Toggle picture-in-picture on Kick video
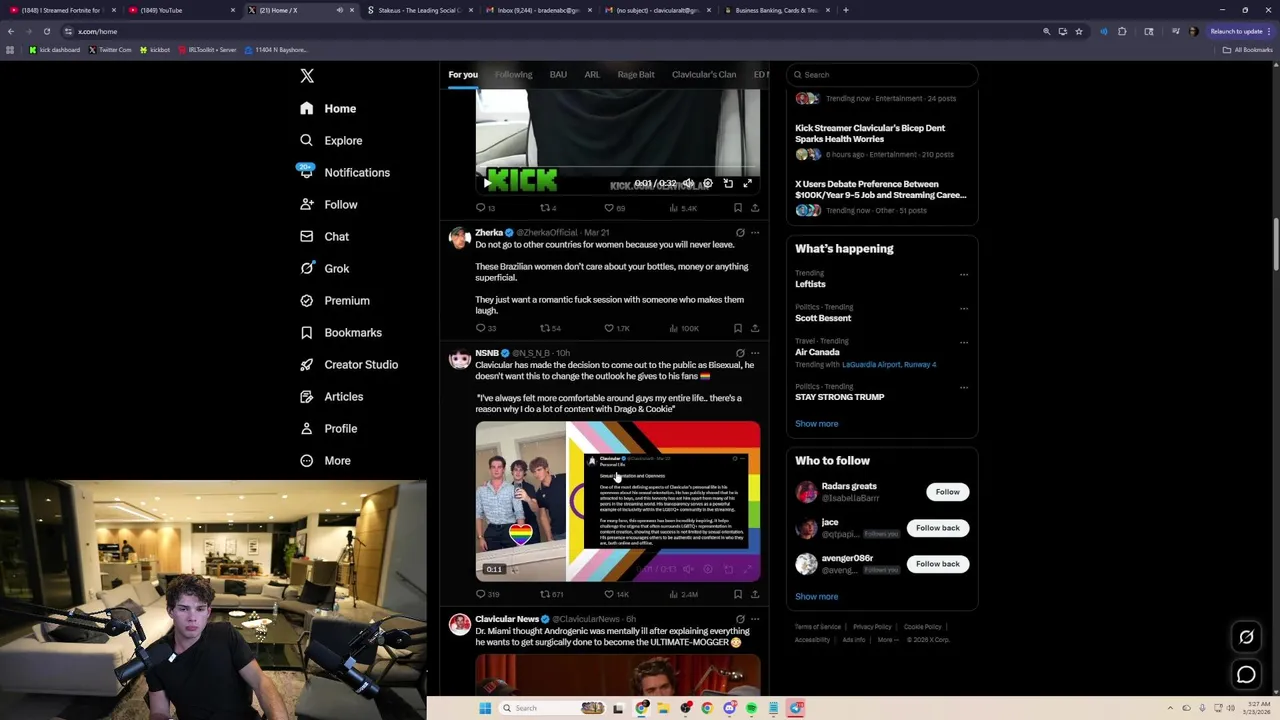 point(728,183)
